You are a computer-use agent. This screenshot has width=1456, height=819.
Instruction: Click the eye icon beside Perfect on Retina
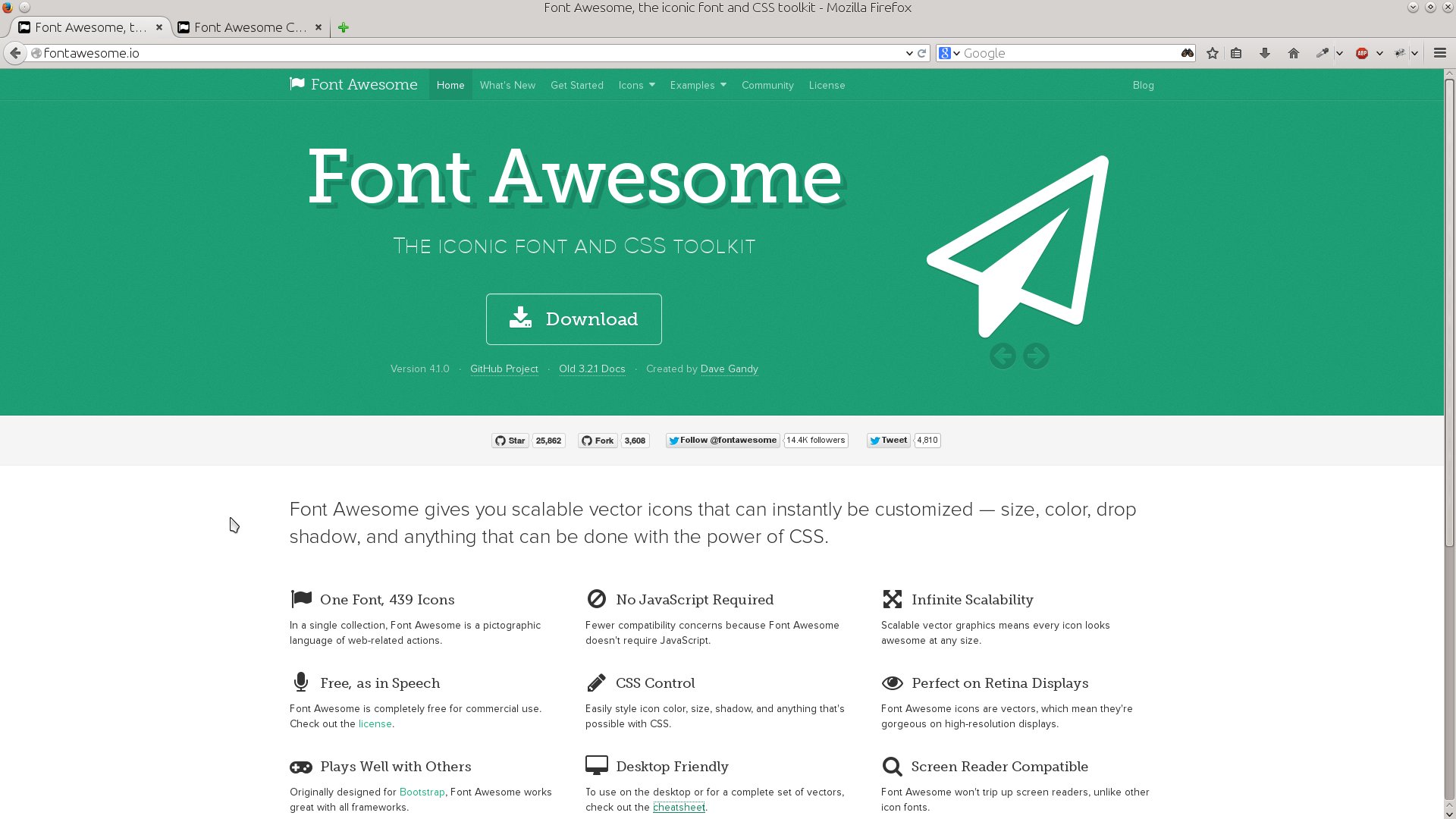coord(893,682)
